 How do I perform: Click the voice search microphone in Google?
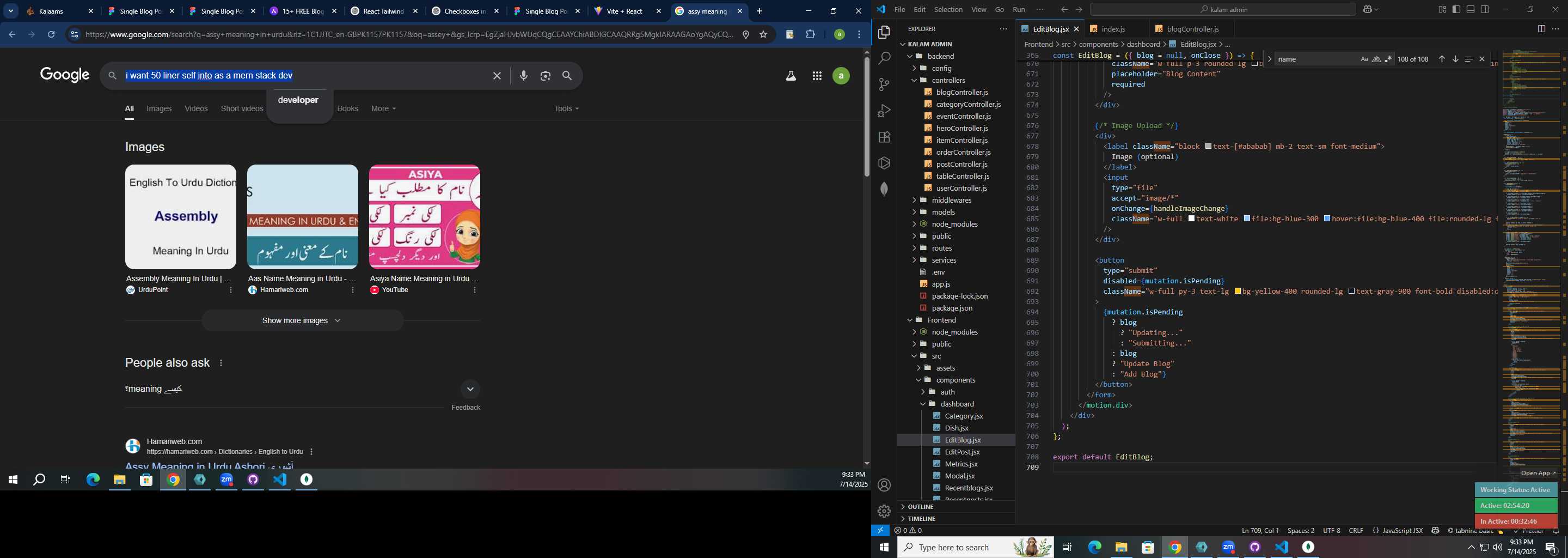523,76
